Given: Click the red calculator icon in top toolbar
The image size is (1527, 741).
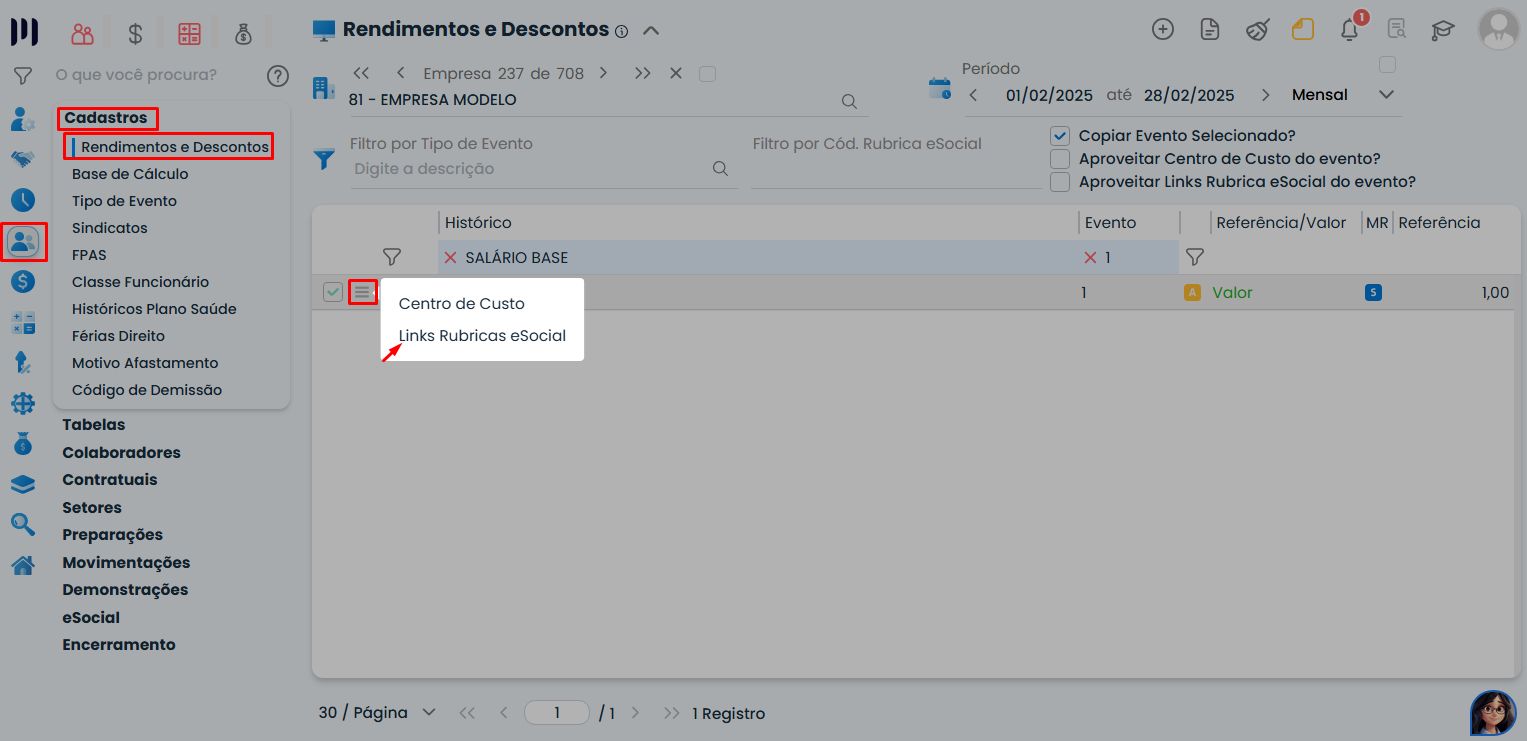Looking at the screenshot, I should (189, 33).
